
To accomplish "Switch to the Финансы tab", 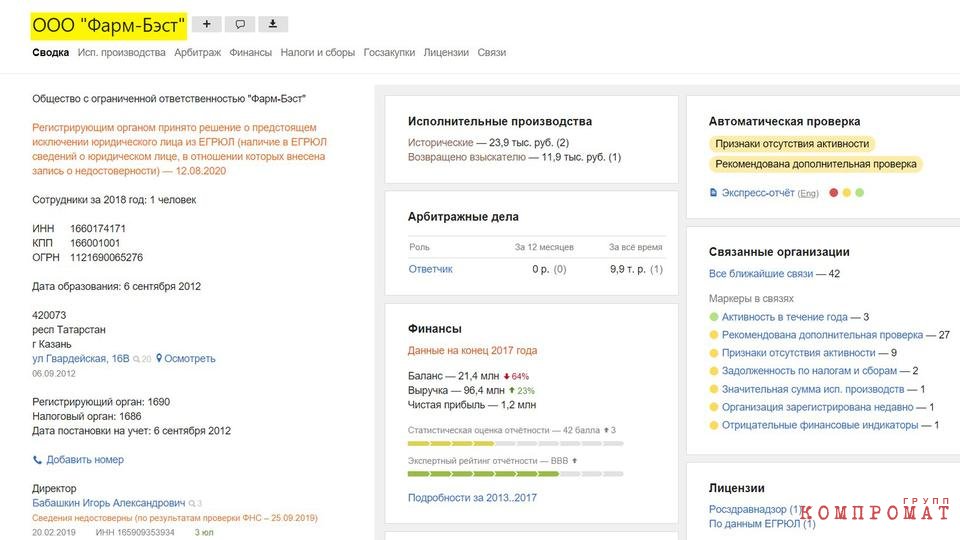I will point(250,53).
